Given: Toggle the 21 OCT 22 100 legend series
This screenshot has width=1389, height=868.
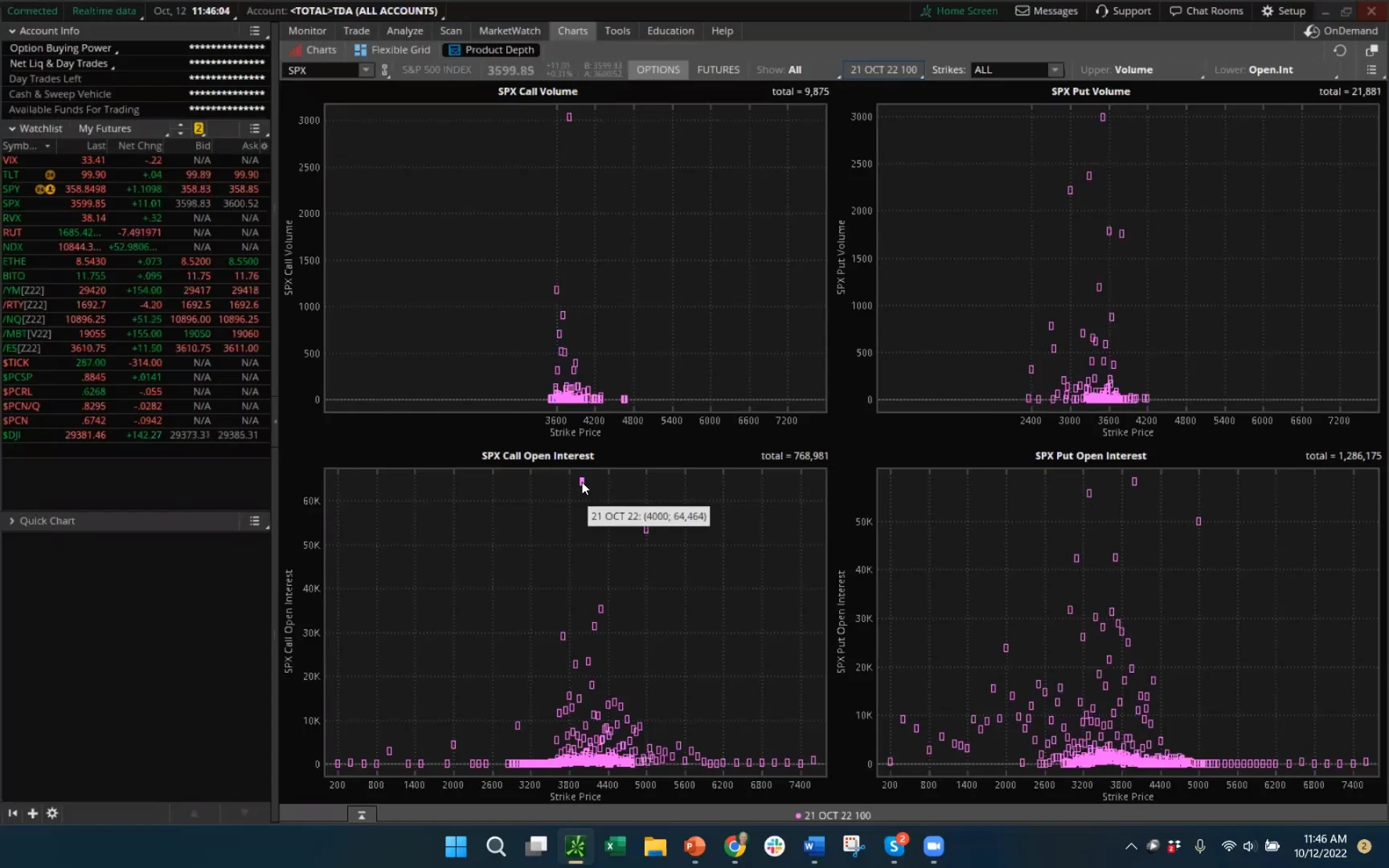Looking at the screenshot, I should click(833, 815).
